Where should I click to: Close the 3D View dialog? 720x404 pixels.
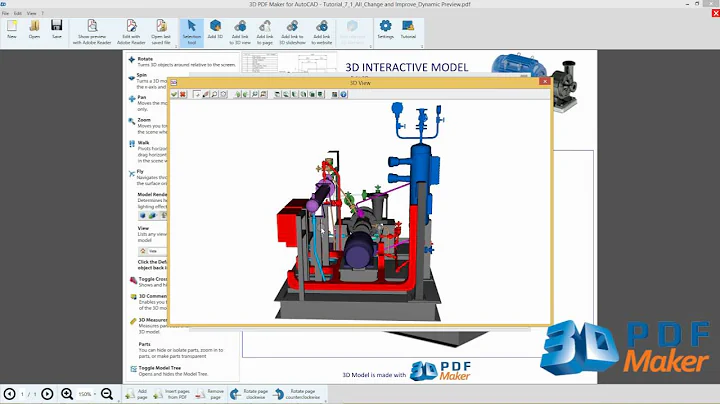pyautogui.click(x=545, y=82)
